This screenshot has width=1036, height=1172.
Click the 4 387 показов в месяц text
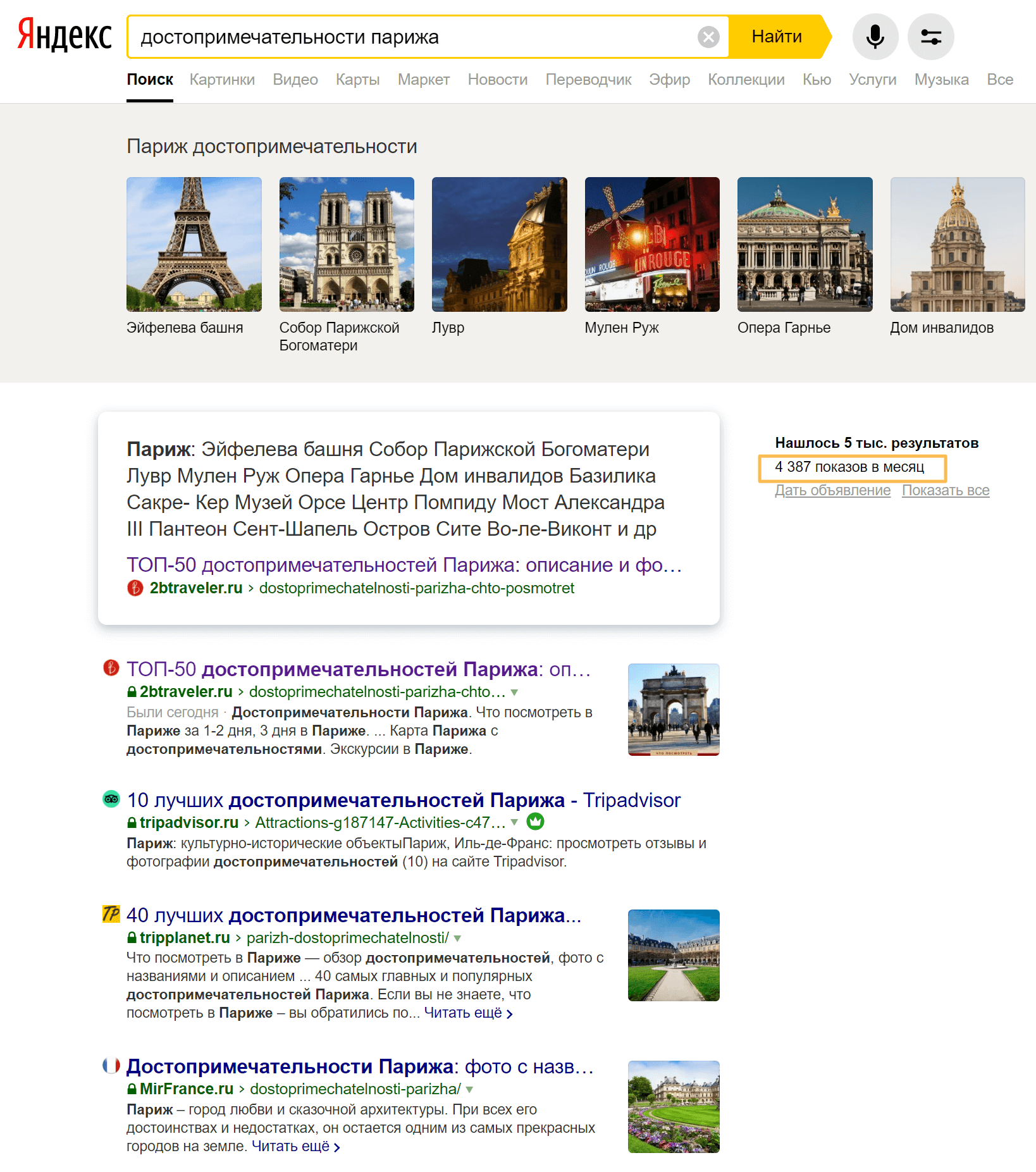click(x=849, y=467)
